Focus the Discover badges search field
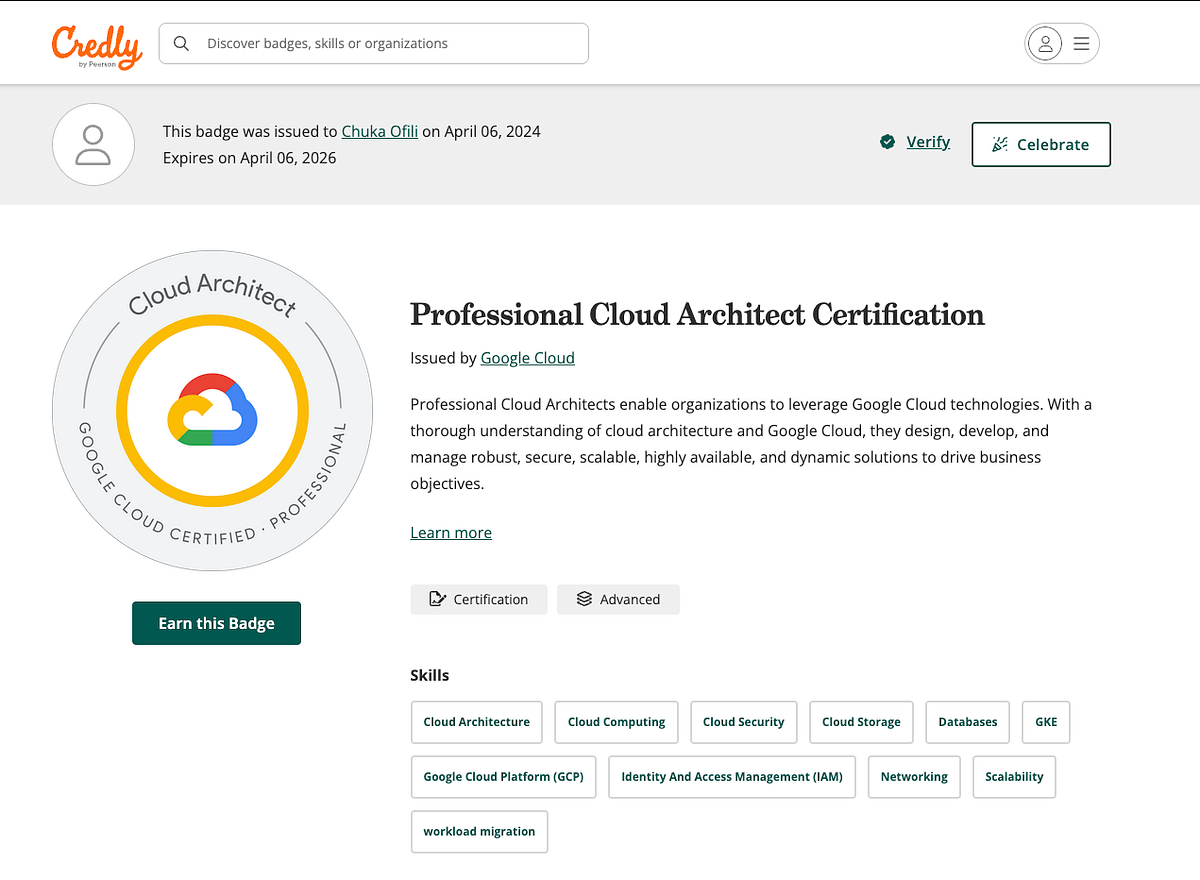The height and width of the screenshot is (880, 1200). [x=374, y=44]
